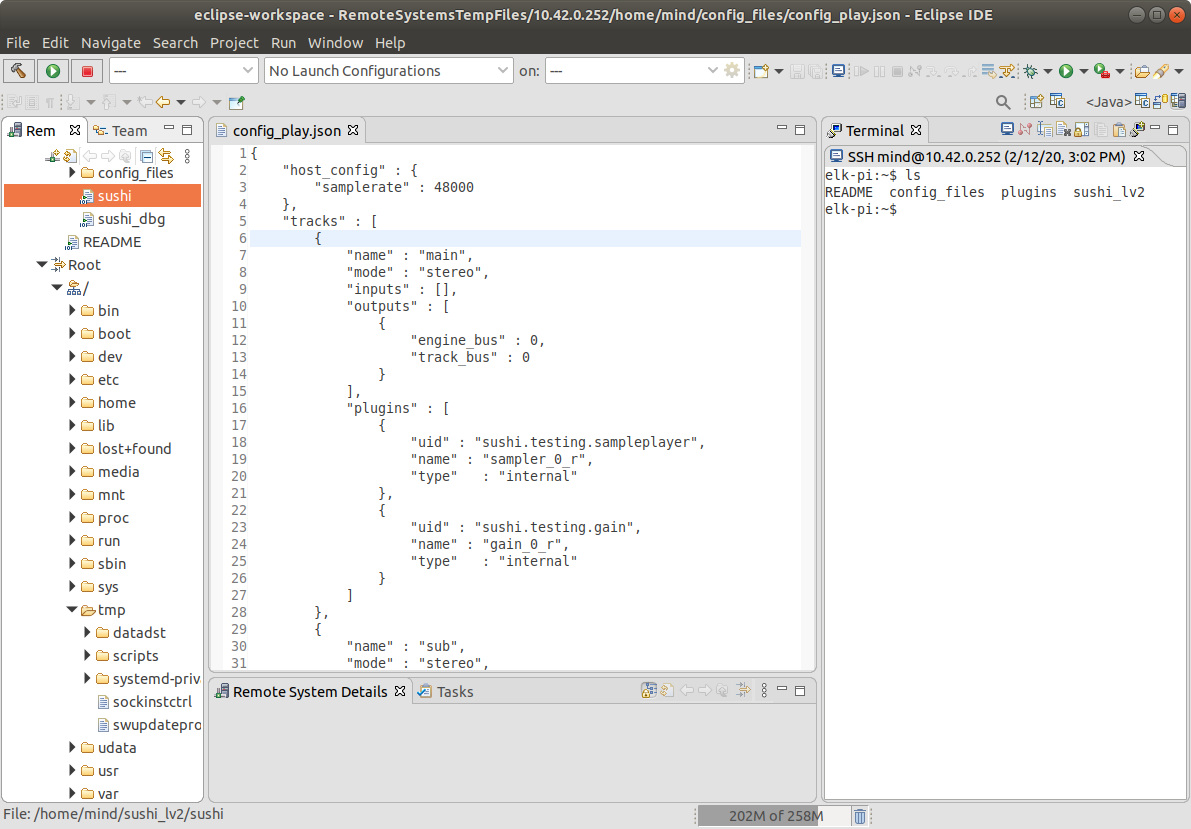Viewport: 1191px width, 829px height.
Task: Click the Open Perspective icon
Action: (x=1037, y=102)
